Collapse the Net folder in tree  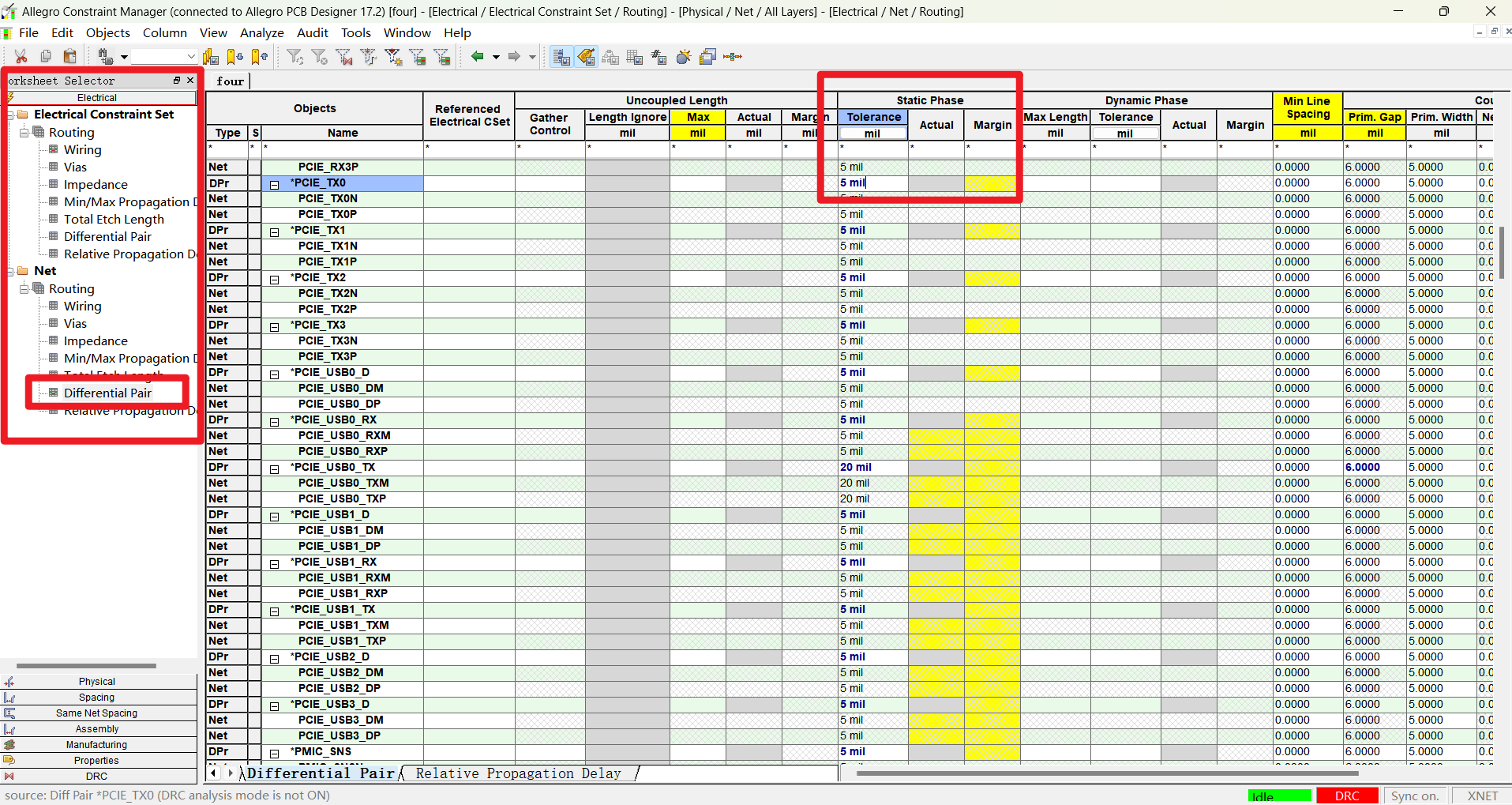[10, 271]
